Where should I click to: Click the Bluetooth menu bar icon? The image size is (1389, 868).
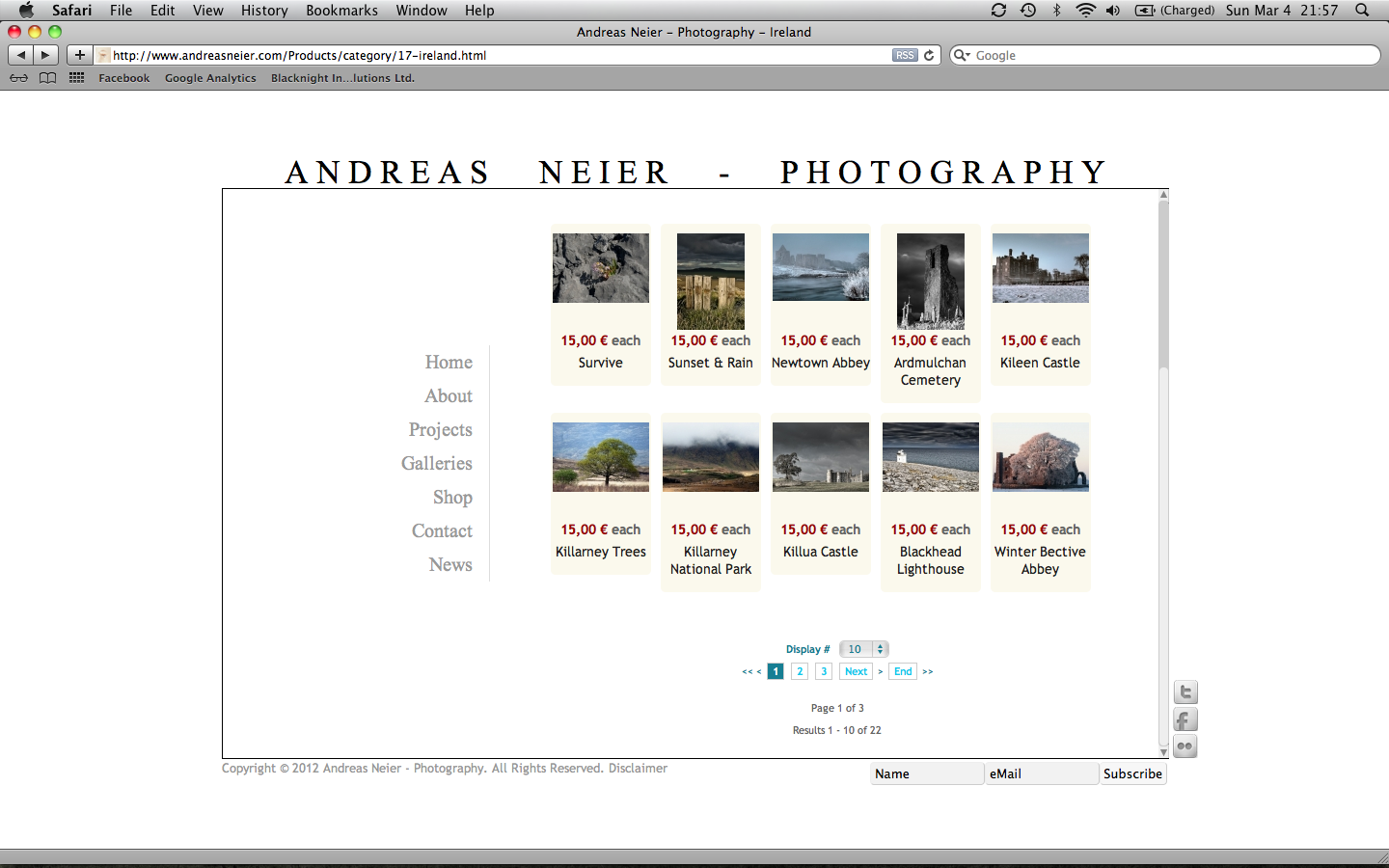[1057, 11]
